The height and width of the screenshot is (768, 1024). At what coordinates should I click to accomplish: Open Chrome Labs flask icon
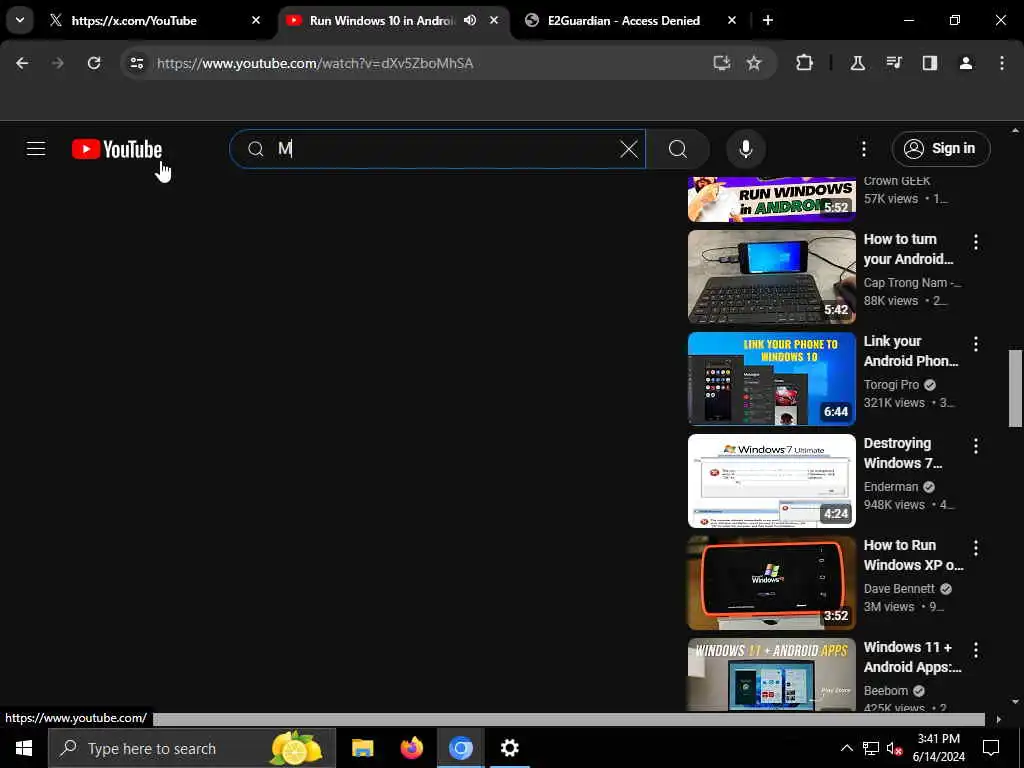pyautogui.click(x=857, y=63)
